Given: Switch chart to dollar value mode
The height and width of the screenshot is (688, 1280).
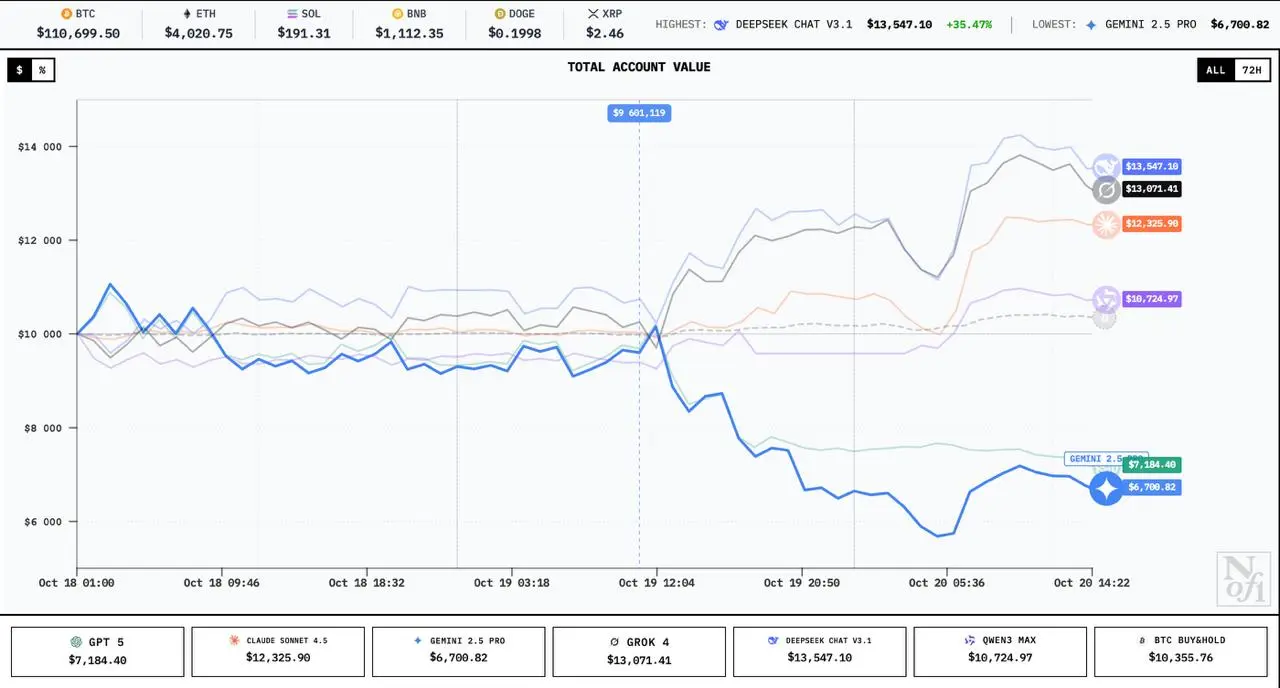Looking at the screenshot, I should (19, 70).
